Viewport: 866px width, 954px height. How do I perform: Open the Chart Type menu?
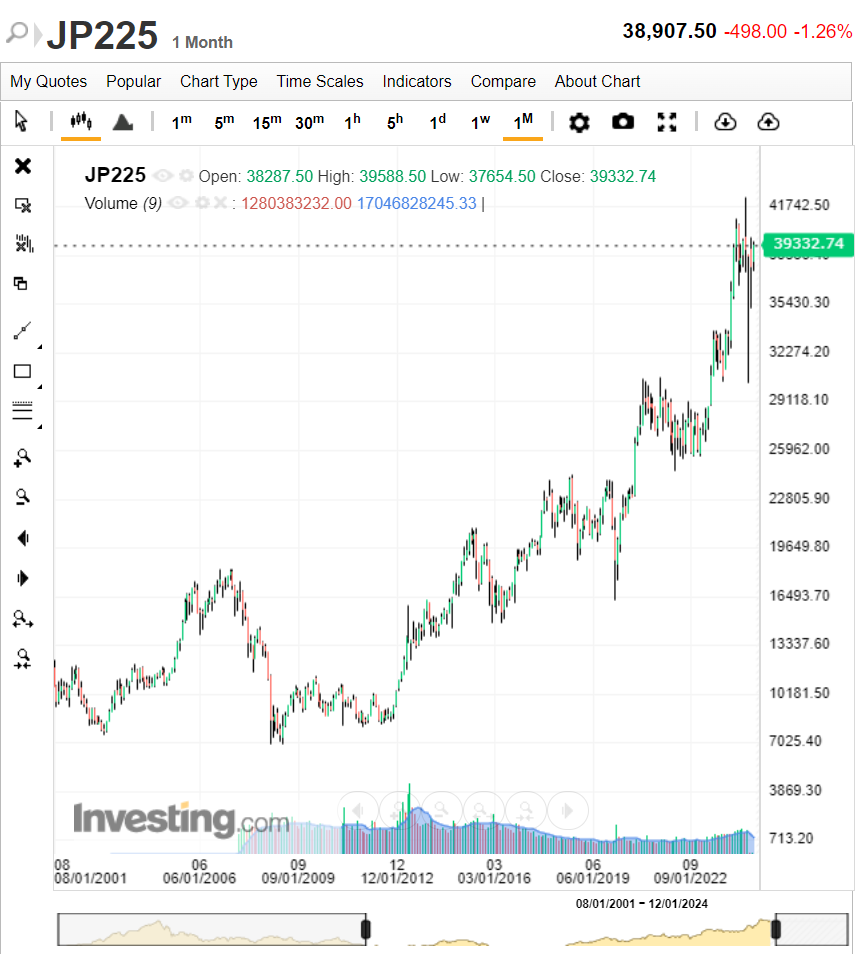point(218,82)
